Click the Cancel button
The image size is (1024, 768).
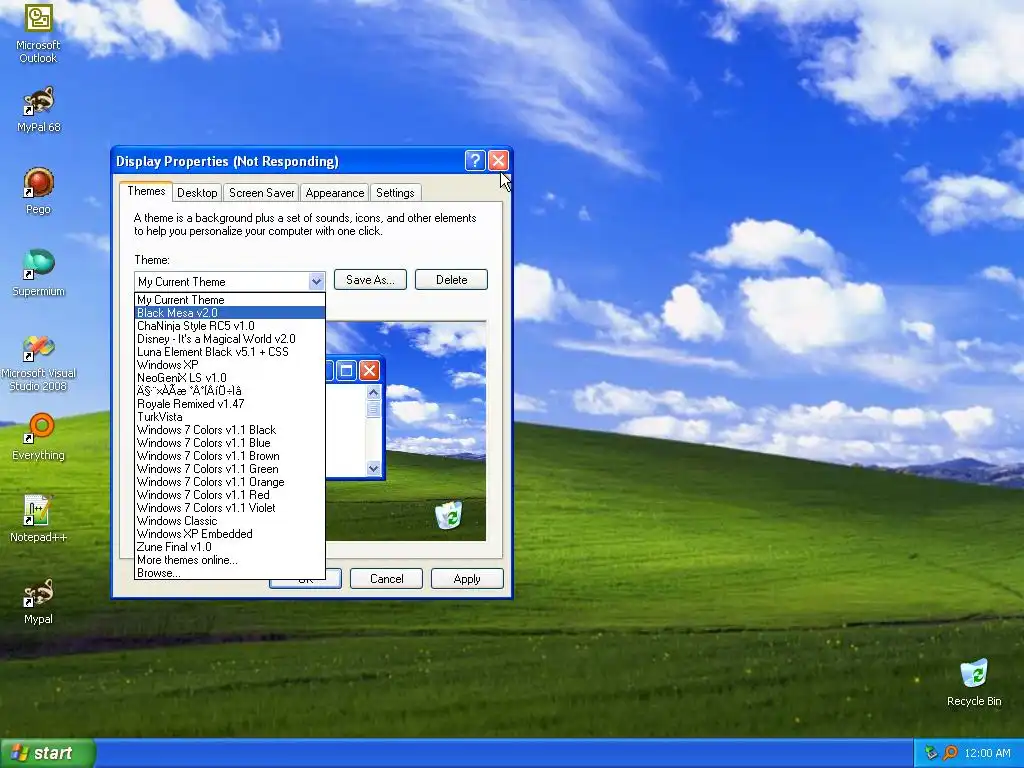pyautogui.click(x=387, y=579)
